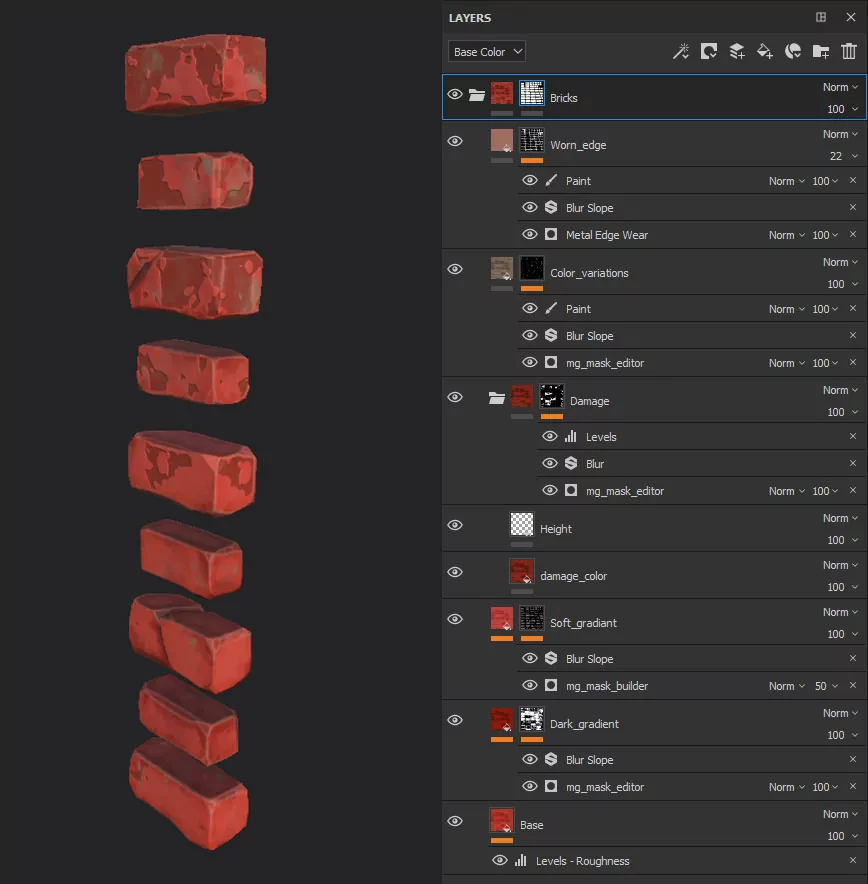
Task: Click the Soft_gradiant red fill thumbnail
Action: coord(502,618)
